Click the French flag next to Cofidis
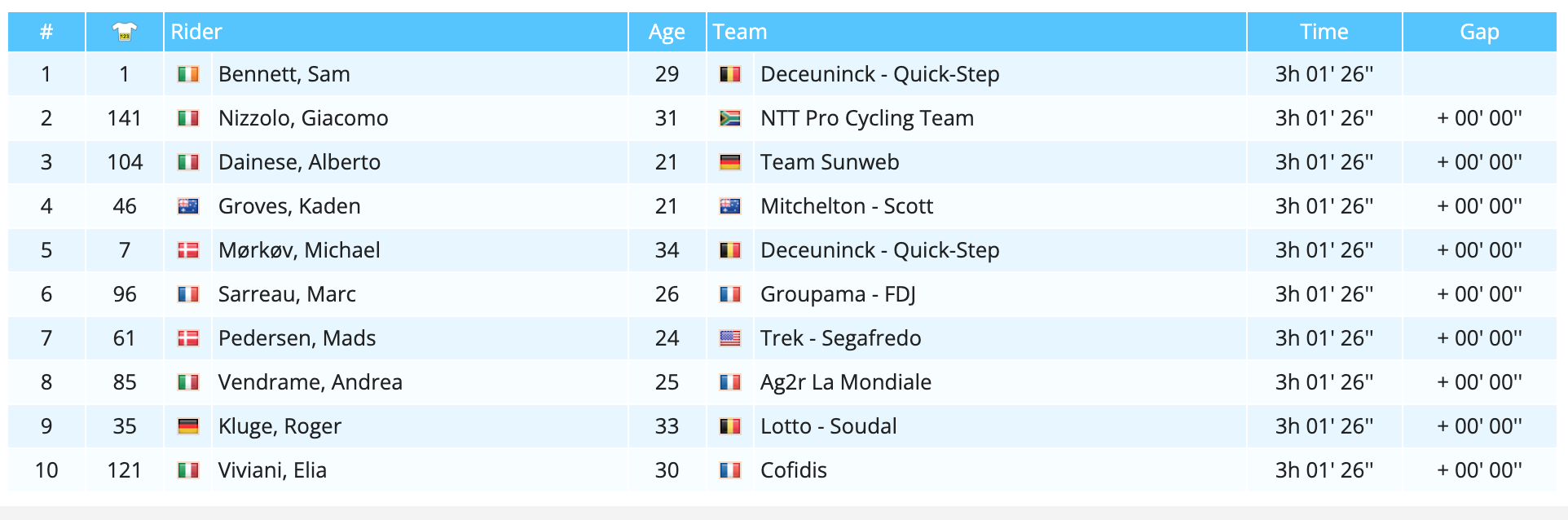This screenshot has width=1568, height=520. coord(729,470)
